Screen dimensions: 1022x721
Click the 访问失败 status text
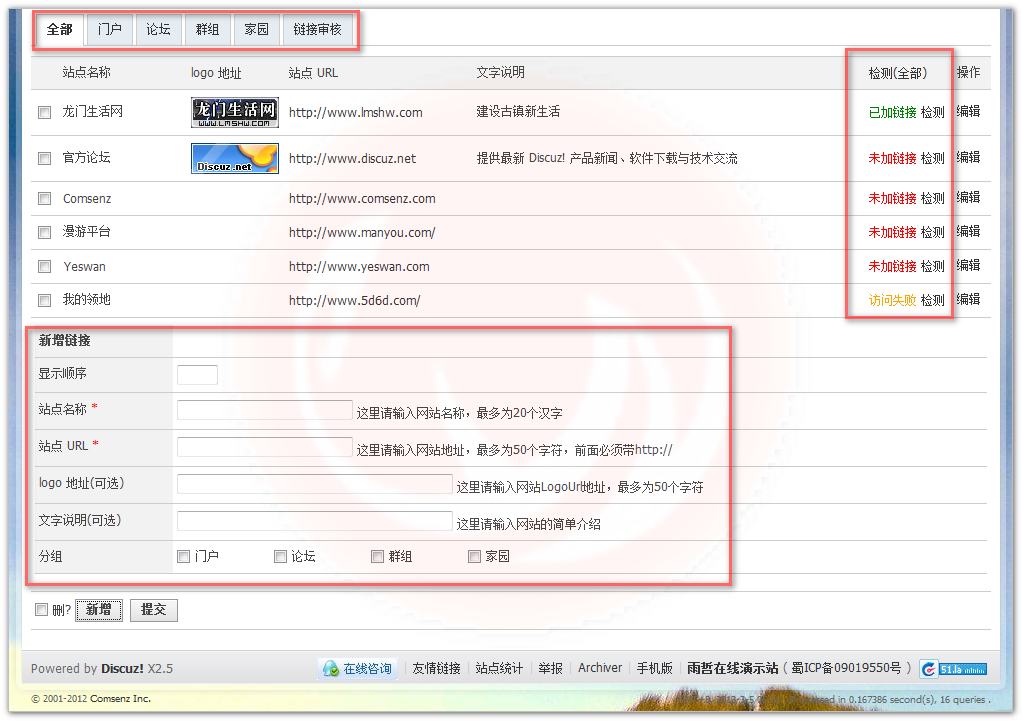point(892,300)
